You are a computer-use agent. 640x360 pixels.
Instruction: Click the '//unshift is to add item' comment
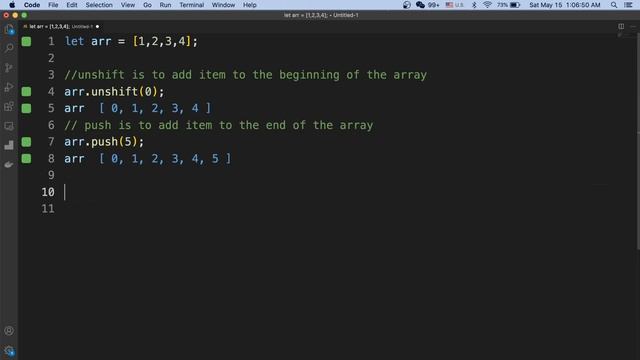245,75
